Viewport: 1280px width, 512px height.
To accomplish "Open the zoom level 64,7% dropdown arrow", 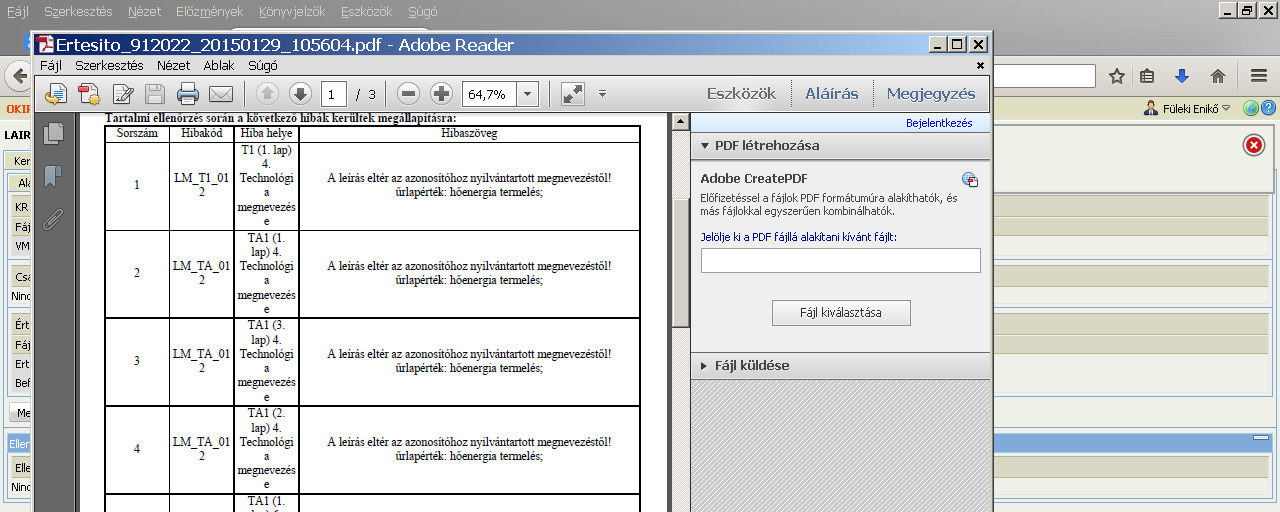I will coord(528,94).
